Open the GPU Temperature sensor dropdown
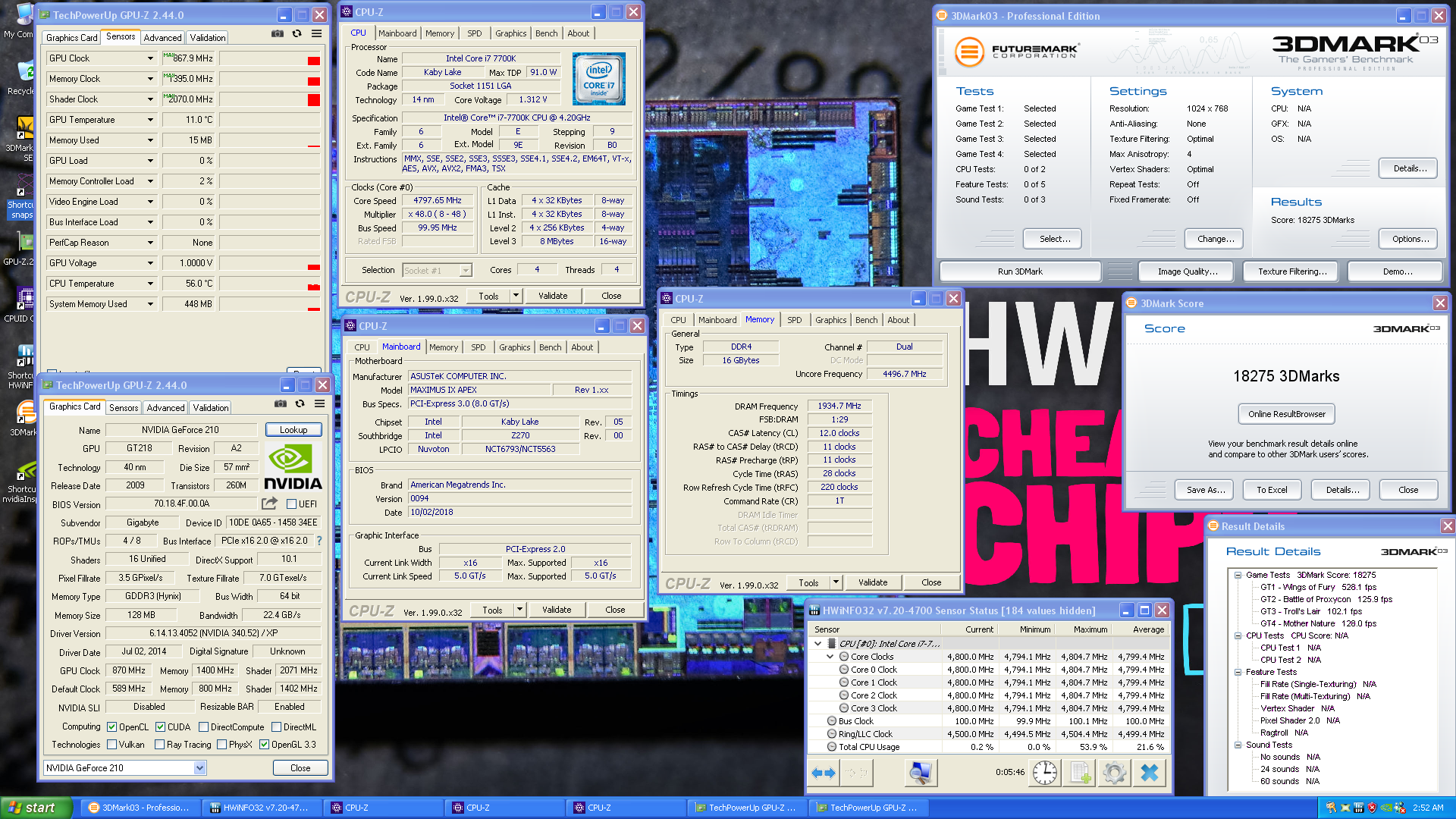 pos(150,120)
